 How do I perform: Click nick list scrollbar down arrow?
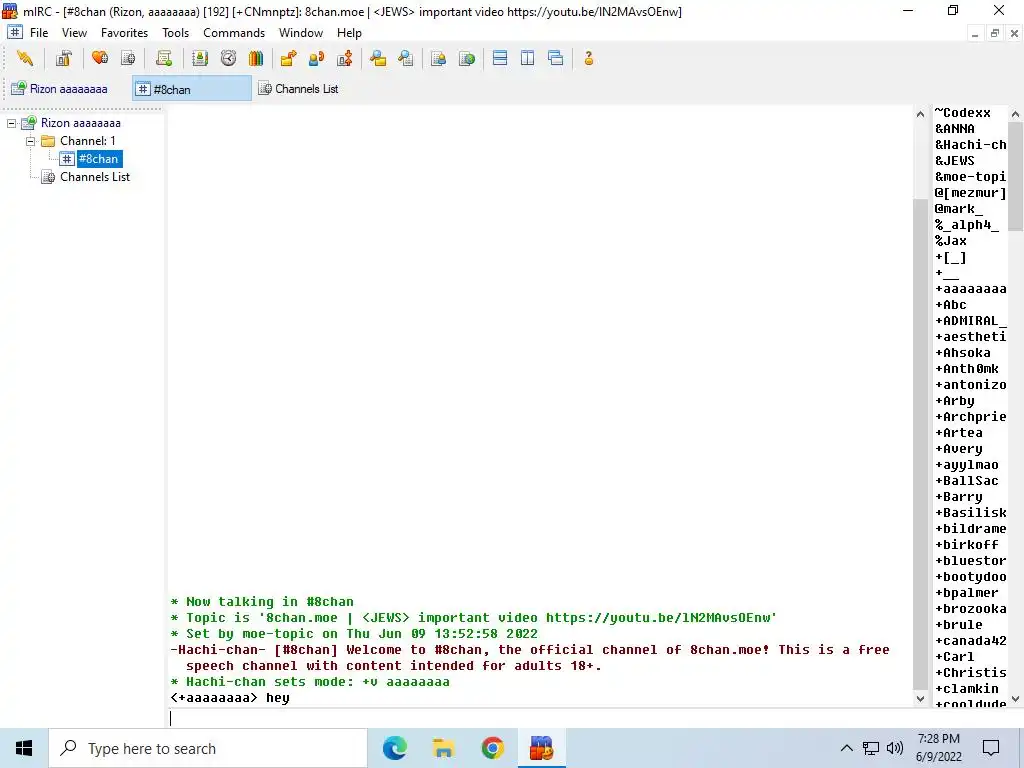click(1015, 698)
